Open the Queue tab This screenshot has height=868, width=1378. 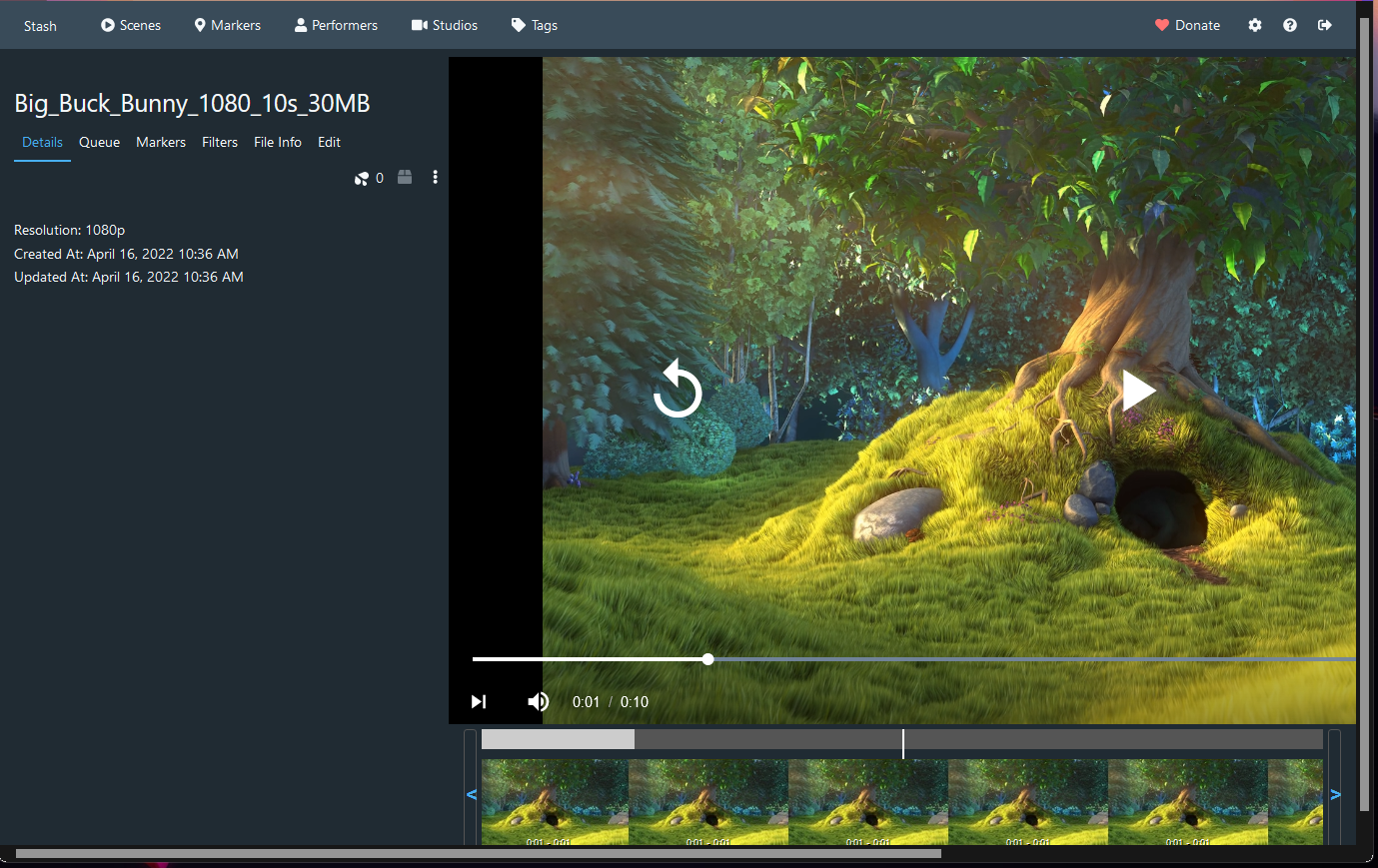pos(99,142)
